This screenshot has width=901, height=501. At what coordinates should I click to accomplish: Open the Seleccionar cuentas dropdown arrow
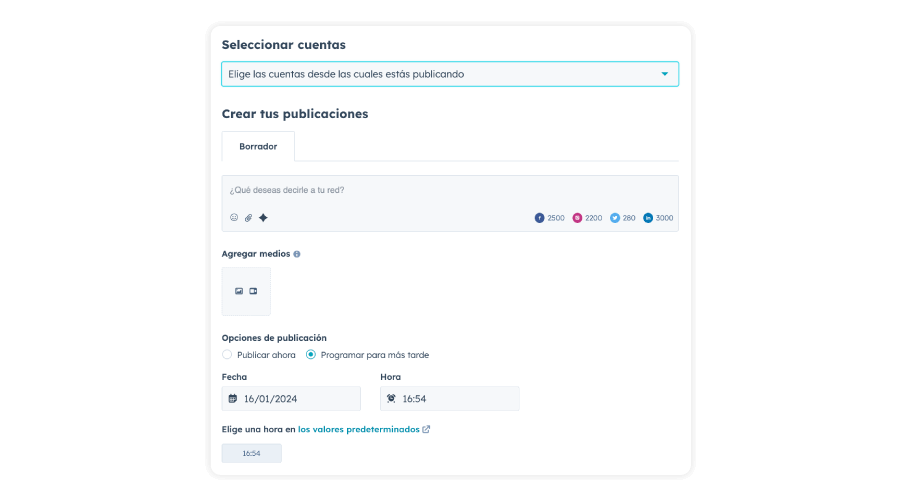[665, 74]
